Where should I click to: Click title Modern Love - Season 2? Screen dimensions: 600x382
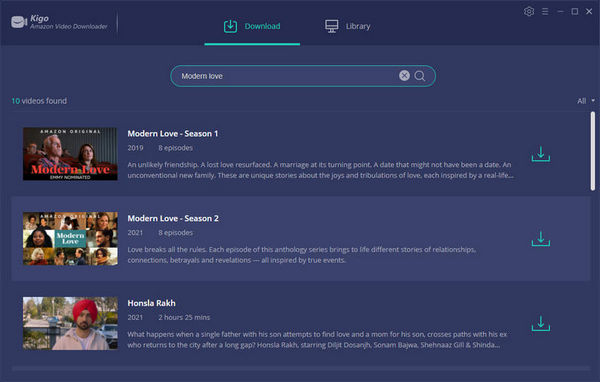(x=173, y=218)
